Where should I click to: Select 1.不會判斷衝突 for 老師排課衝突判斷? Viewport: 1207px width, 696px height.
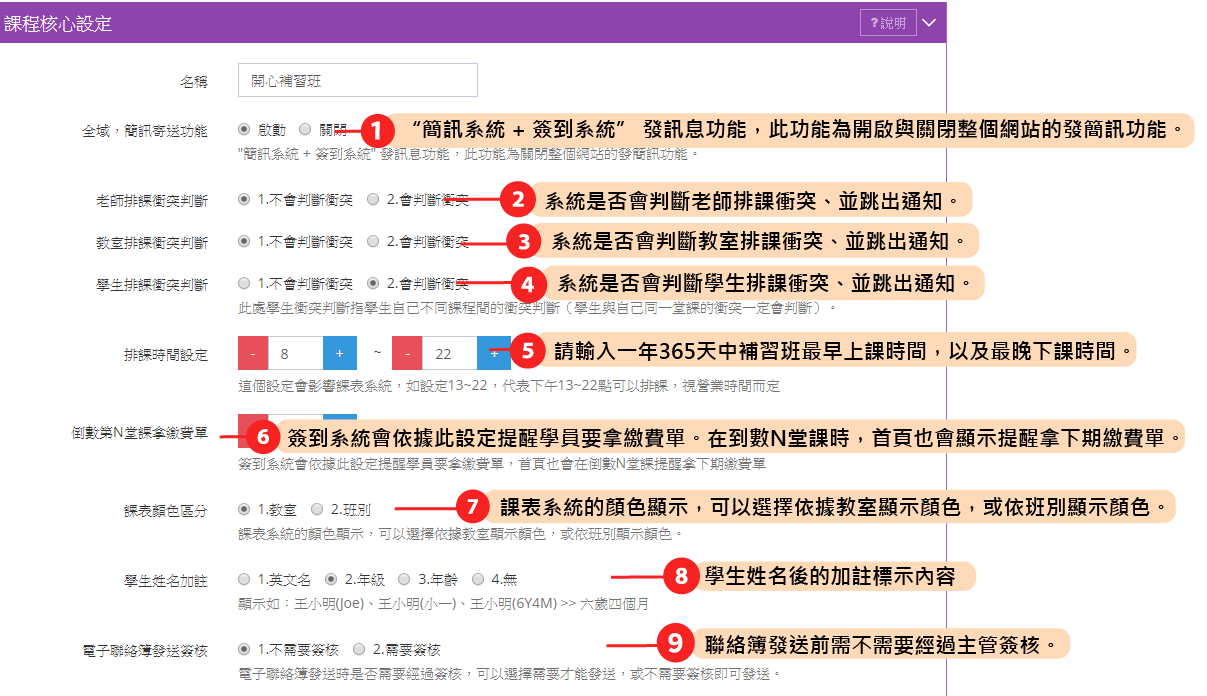coord(245,199)
